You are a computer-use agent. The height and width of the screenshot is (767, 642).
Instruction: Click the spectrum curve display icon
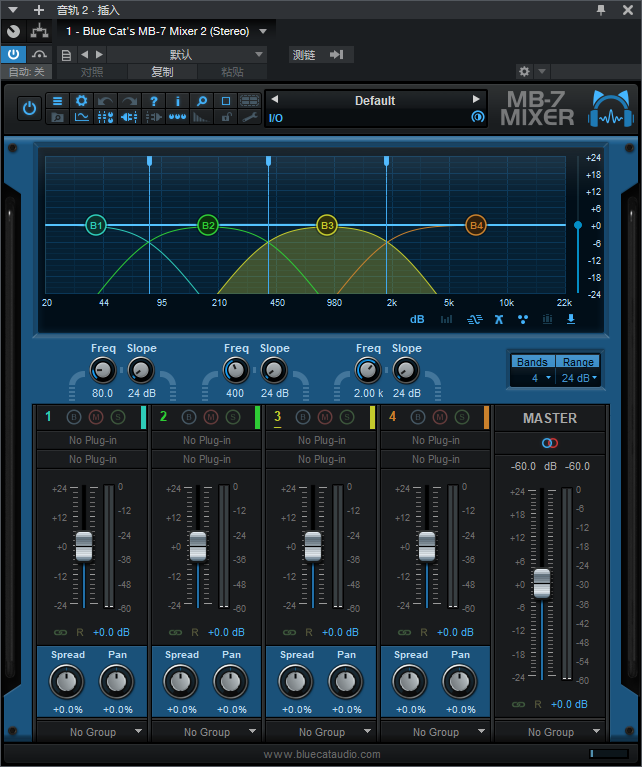(81, 117)
